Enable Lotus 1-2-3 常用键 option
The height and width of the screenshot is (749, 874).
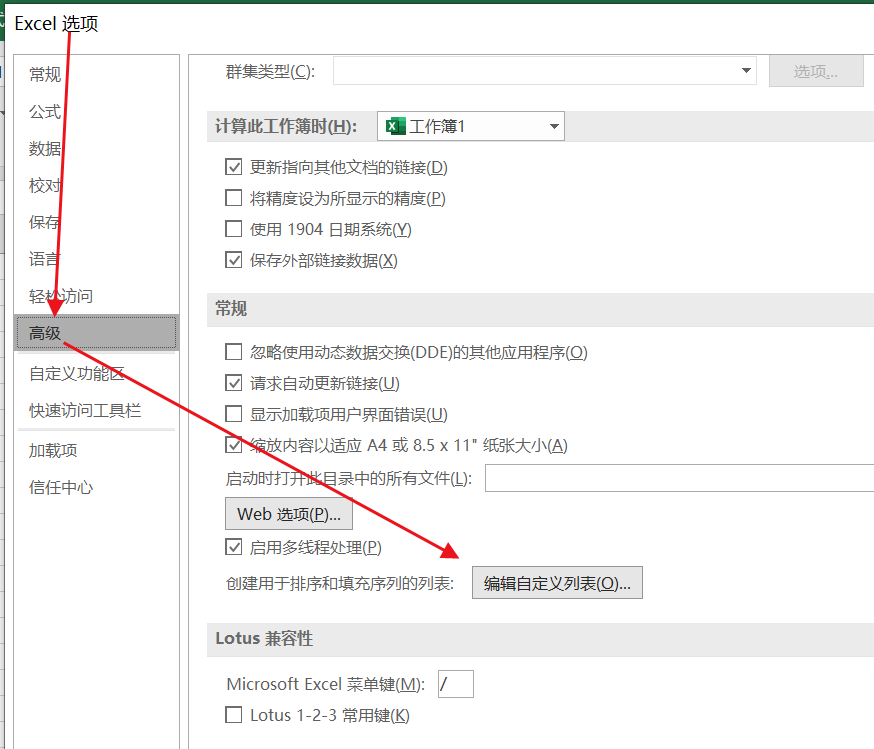(x=233, y=714)
